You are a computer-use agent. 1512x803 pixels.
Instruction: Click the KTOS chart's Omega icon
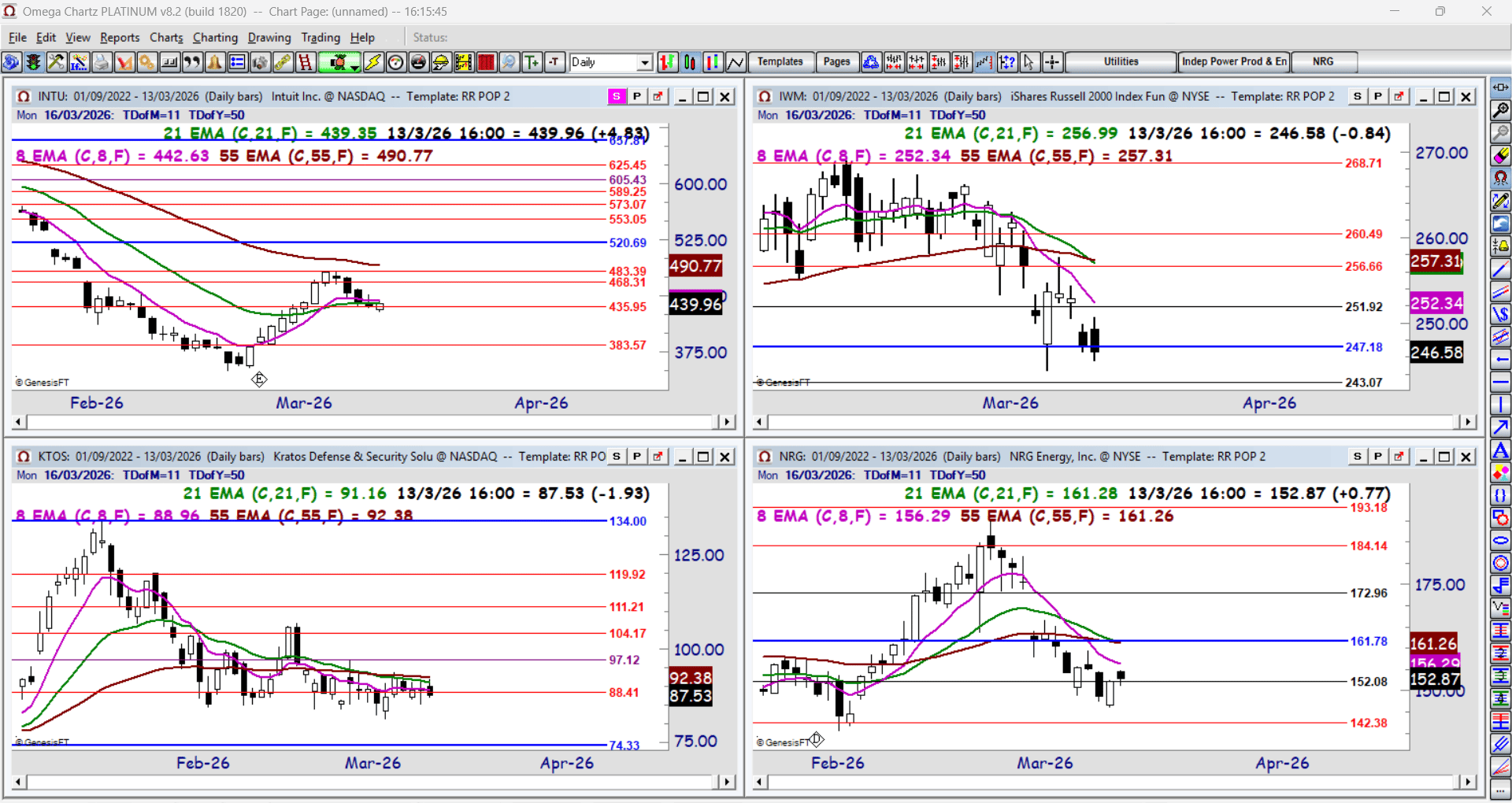click(x=24, y=457)
